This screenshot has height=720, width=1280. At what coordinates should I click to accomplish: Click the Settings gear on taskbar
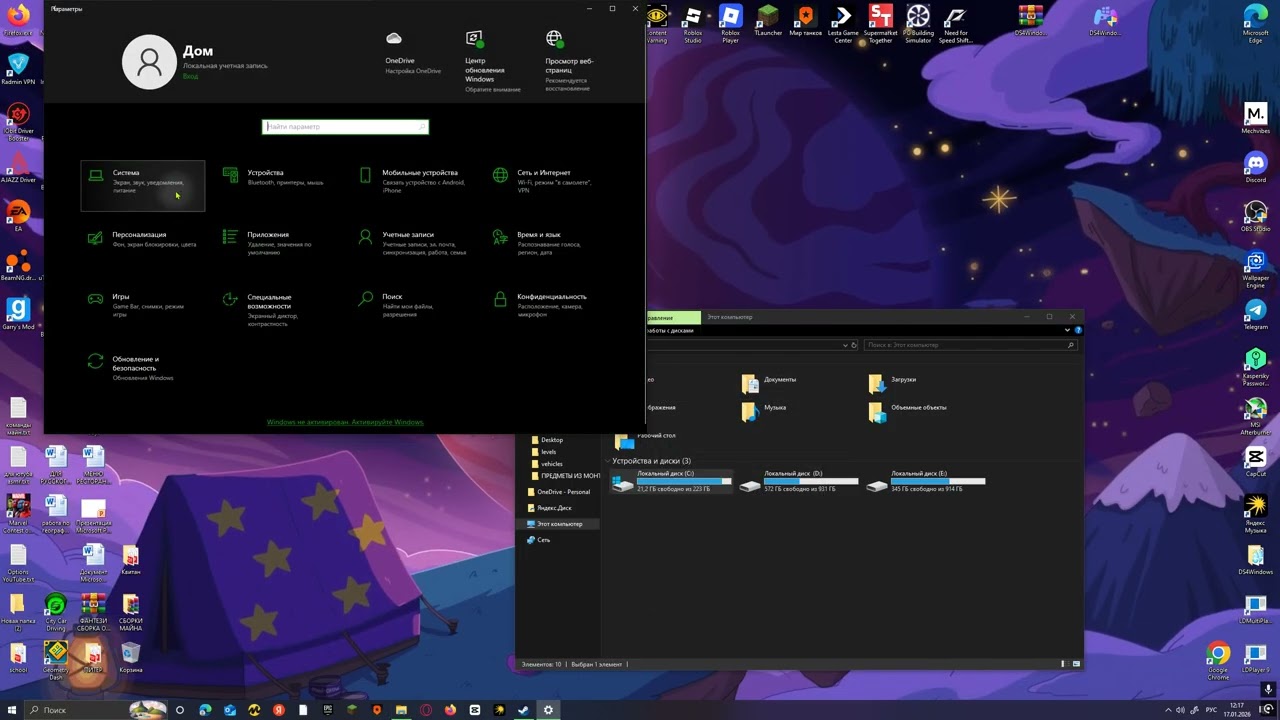click(548, 710)
